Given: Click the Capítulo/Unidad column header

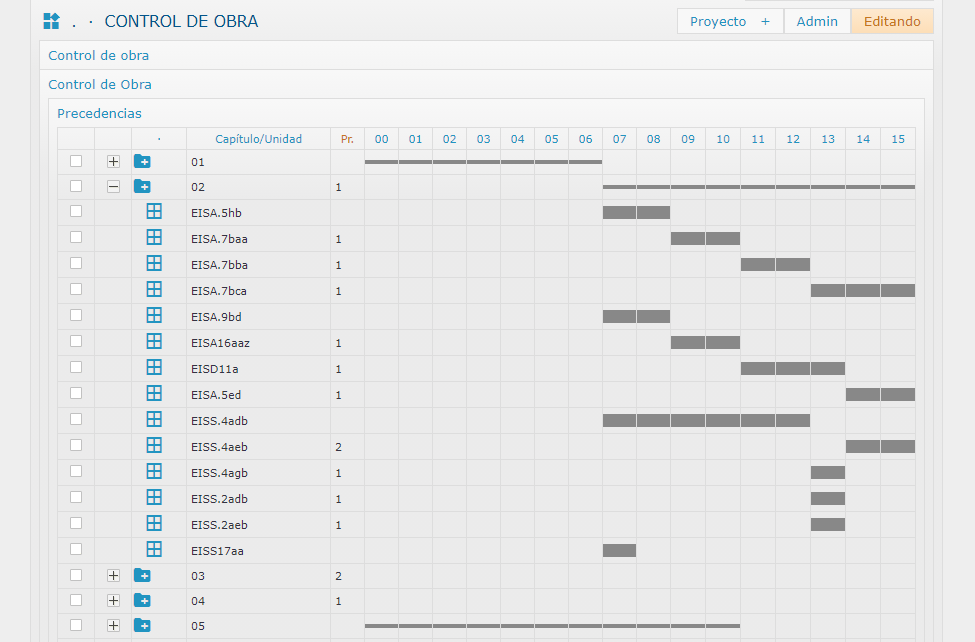Looking at the screenshot, I should [x=259, y=139].
